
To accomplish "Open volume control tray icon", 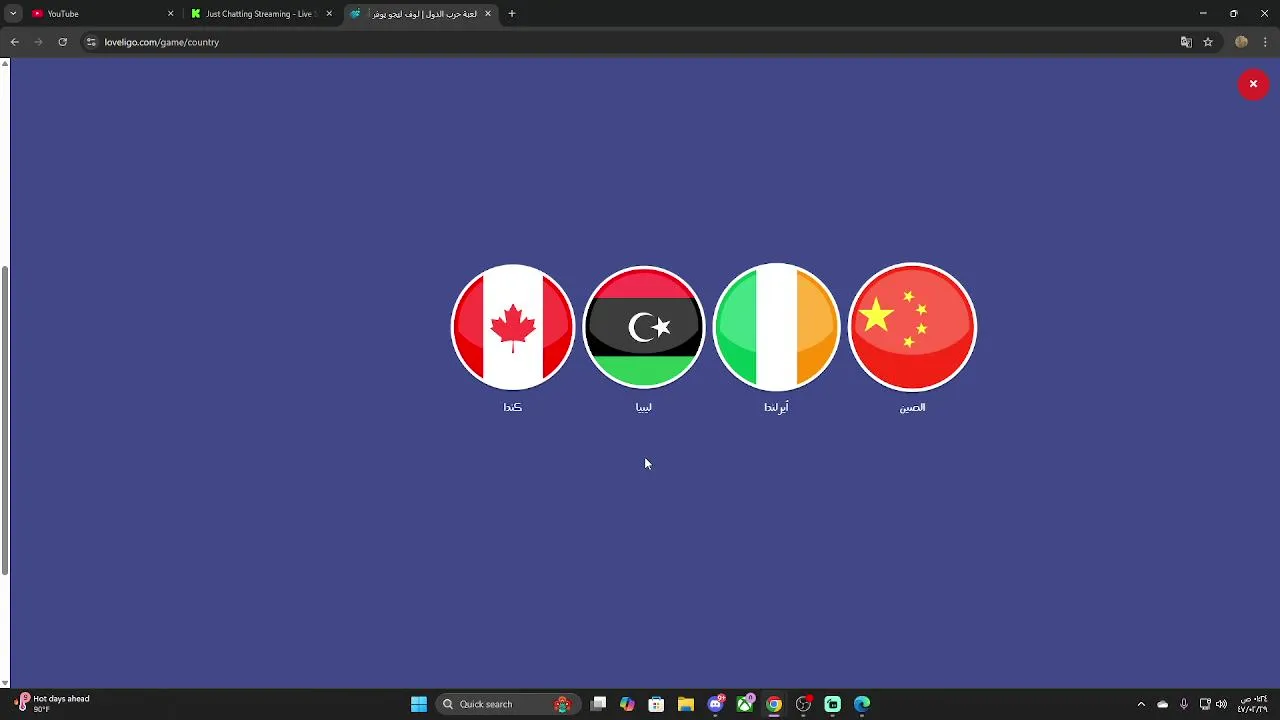I will pos(1221,704).
